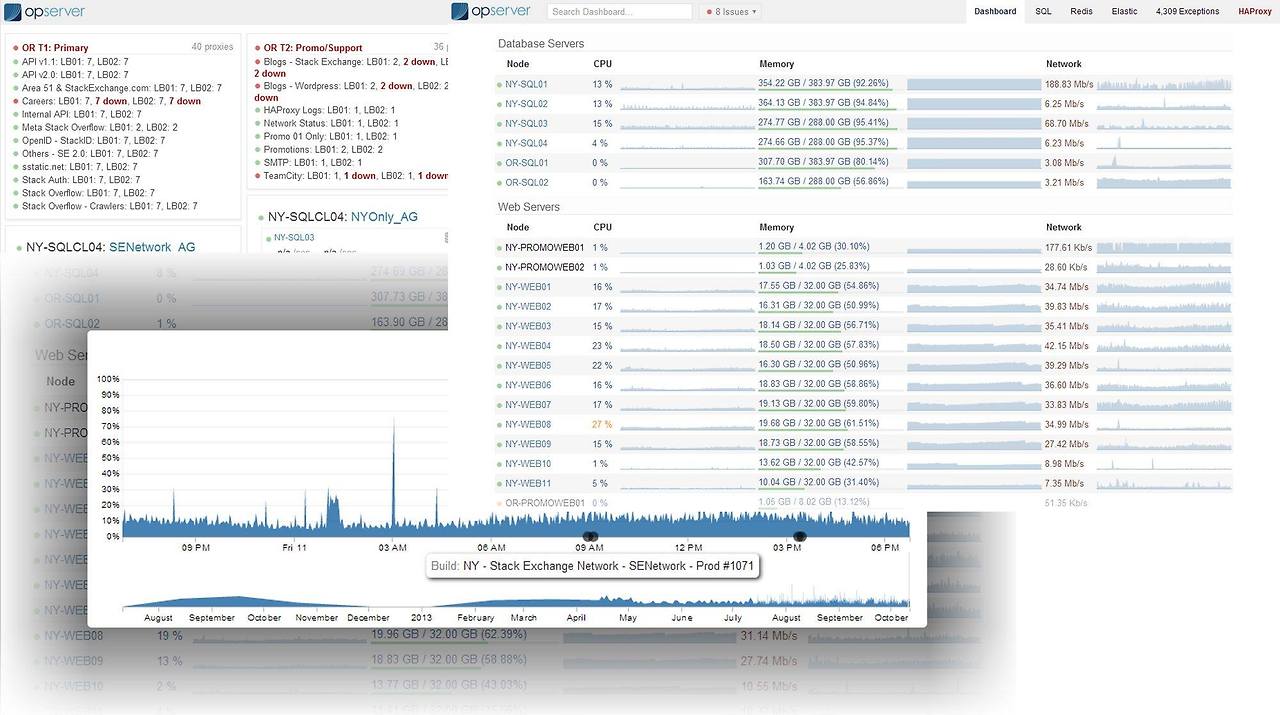Open the Elastic tab
1280x715 pixels.
point(1125,12)
